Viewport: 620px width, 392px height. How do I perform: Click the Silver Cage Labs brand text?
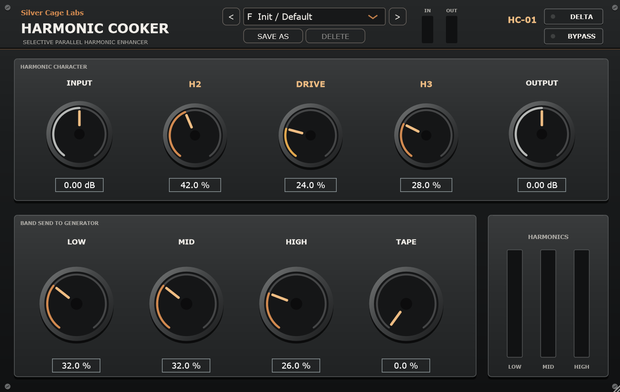(52, 13)
